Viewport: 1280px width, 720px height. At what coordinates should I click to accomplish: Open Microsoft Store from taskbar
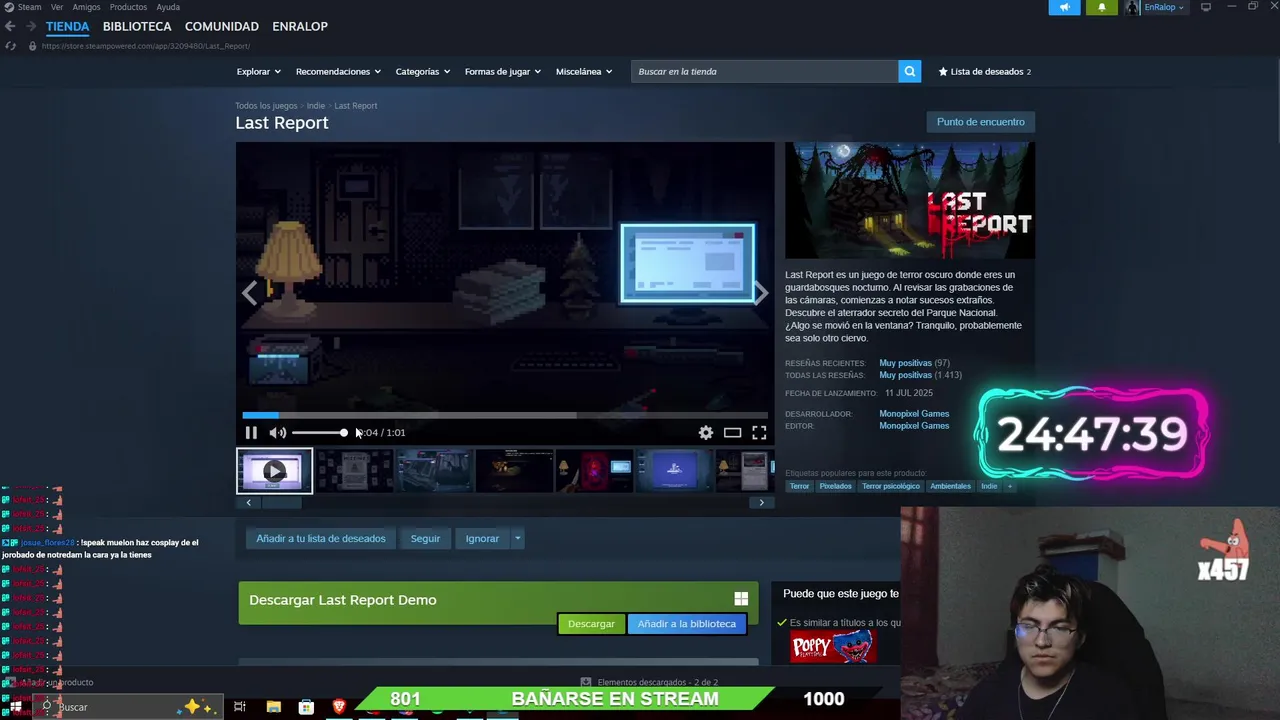[x=307, y=707]
